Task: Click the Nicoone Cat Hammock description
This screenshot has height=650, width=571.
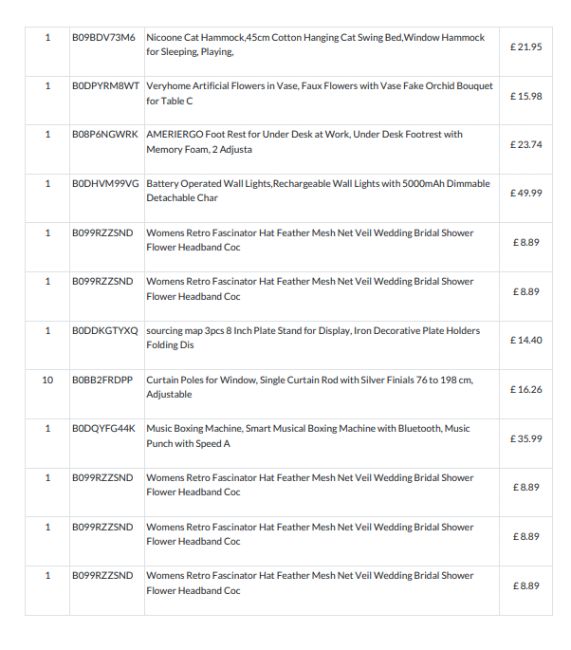Action: 315,45
